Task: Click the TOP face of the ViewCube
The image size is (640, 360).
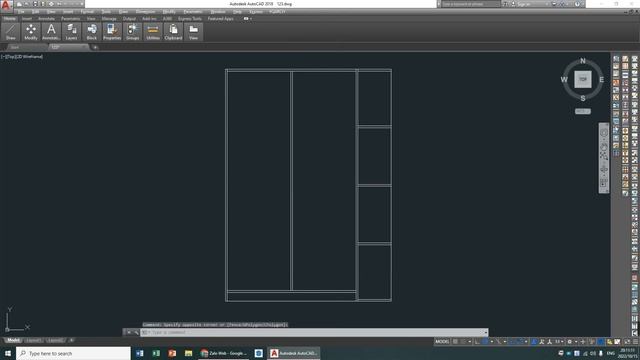Action: pos(583,79)
